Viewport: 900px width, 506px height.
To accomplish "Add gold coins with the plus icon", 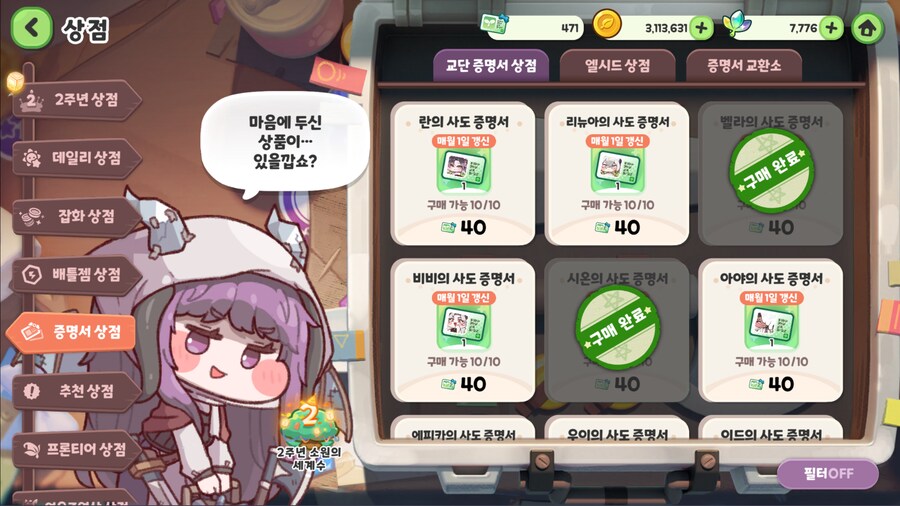I will [701, 28].
